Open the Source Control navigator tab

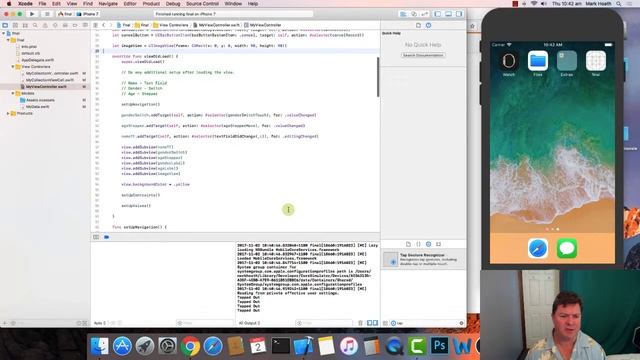point(15,25)
